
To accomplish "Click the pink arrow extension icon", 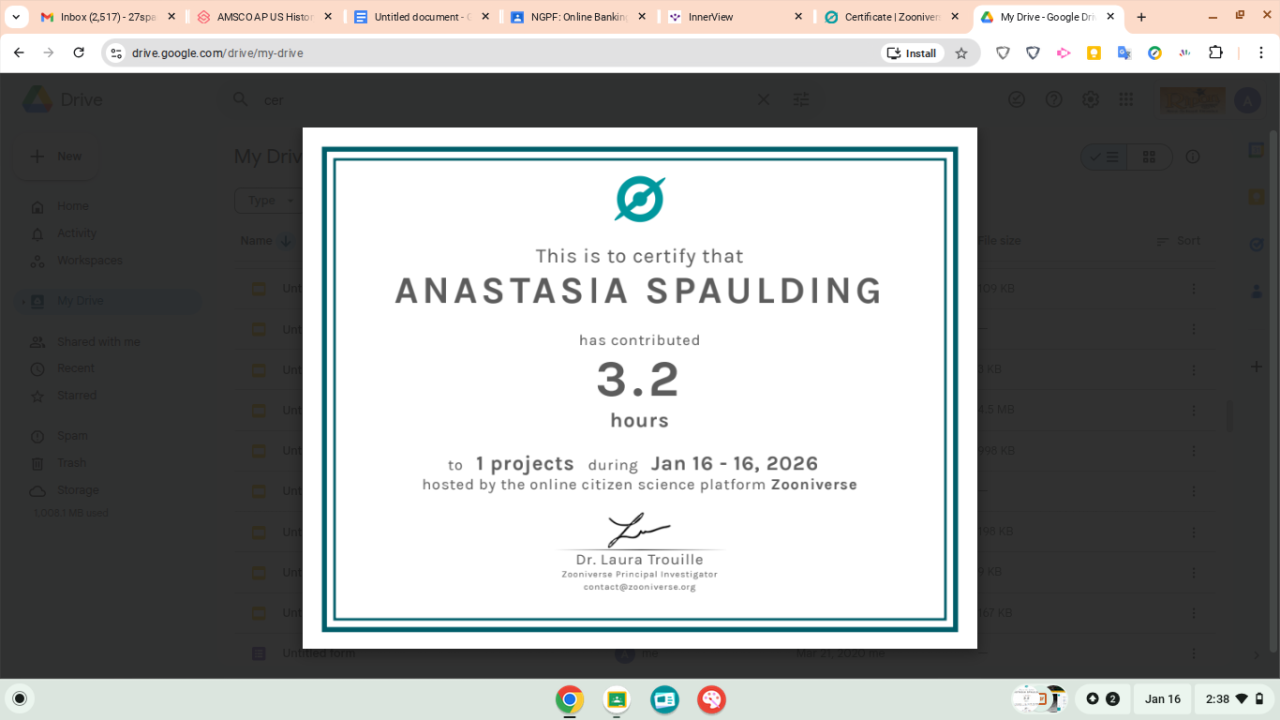I will coord(1063,53).
